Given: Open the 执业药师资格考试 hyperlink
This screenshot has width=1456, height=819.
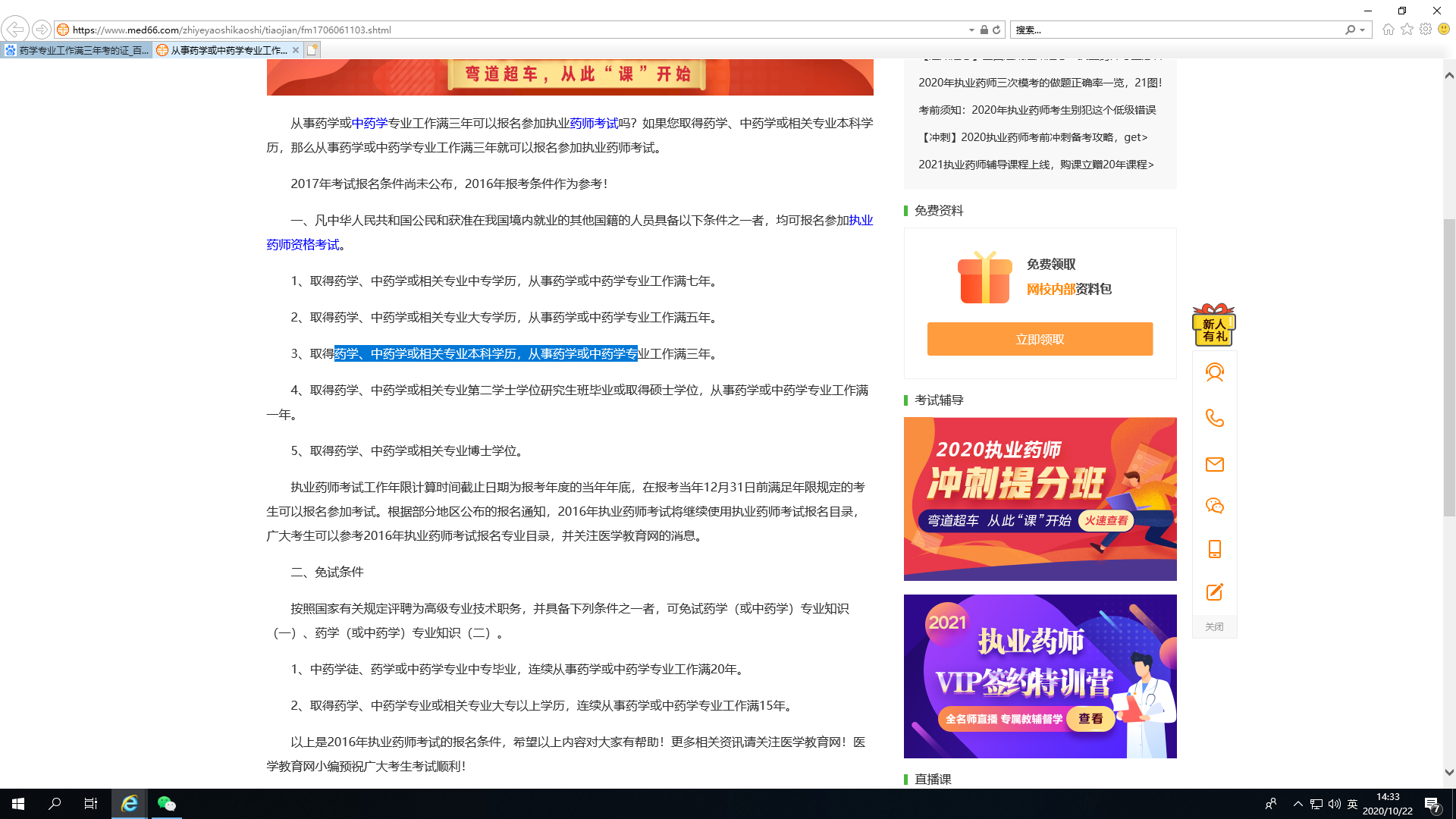Looking at the screenshot, I should tap(303, 245).
